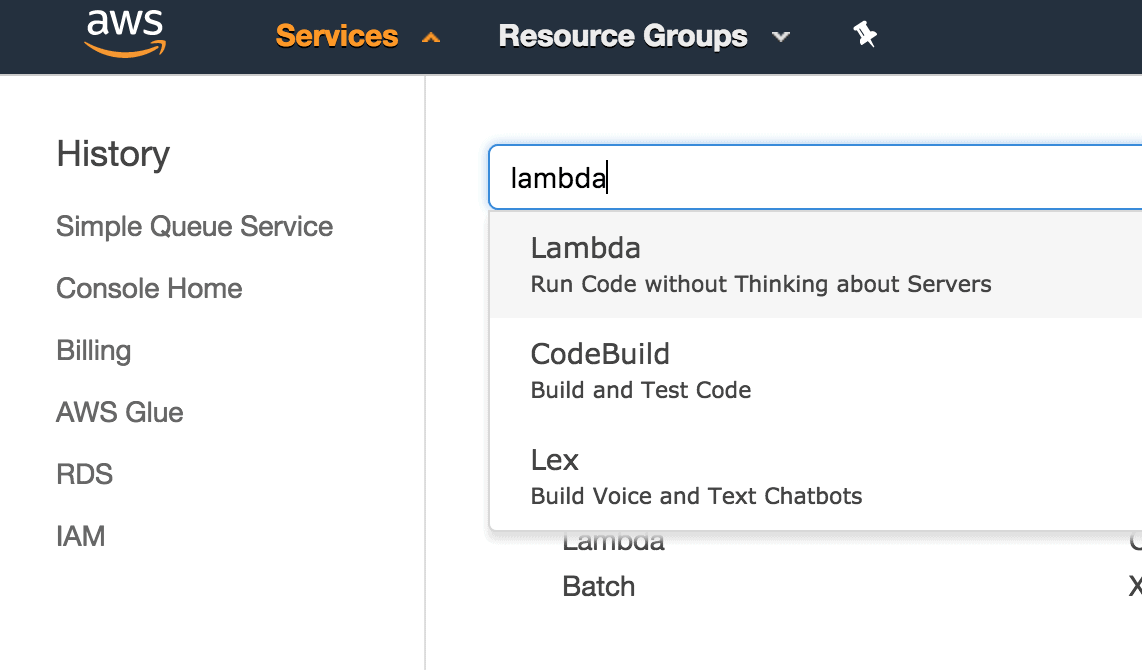Screen dimensions: 1142x670
Task: Open RDS from the History list
Action: (x=84, y=474)
